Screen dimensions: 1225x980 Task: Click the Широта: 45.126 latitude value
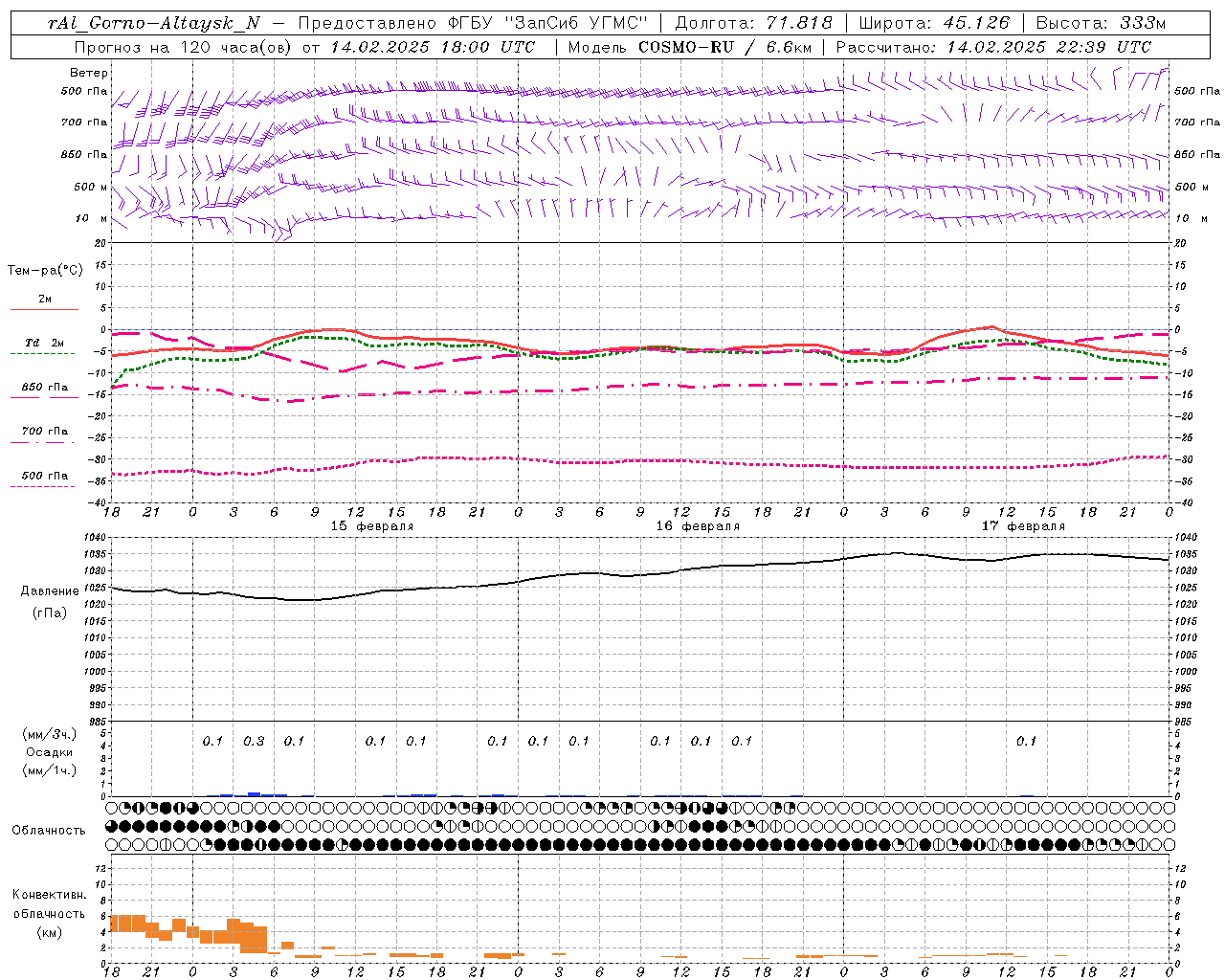[x=934, y=23]
